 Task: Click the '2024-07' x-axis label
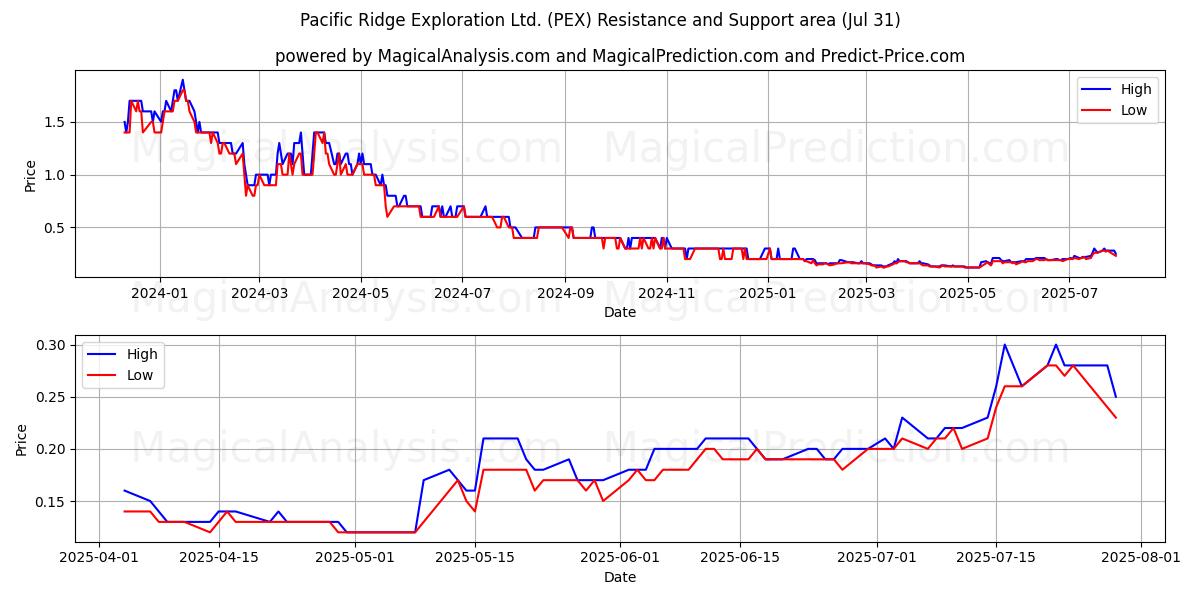pyautogui.click(x=461, y=293)
